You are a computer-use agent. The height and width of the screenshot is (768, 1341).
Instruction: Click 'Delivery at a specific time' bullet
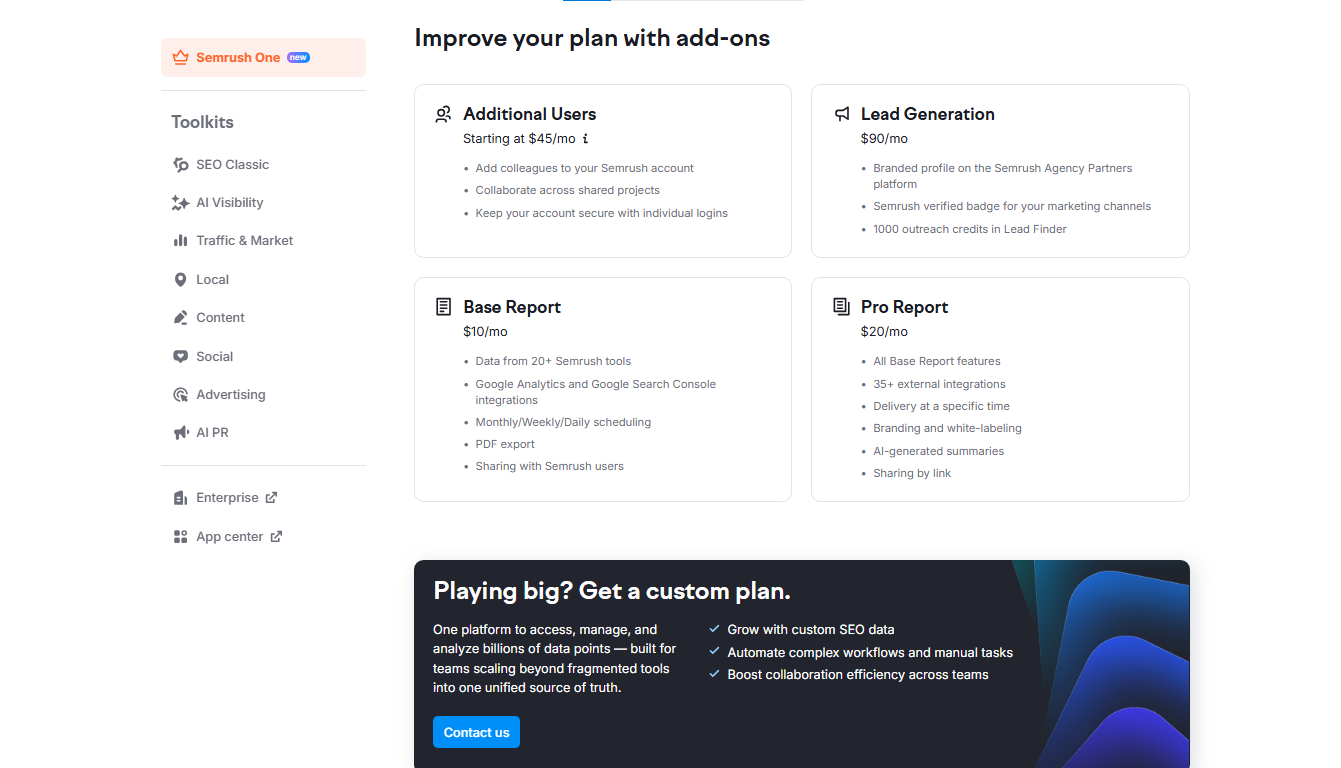941,406
